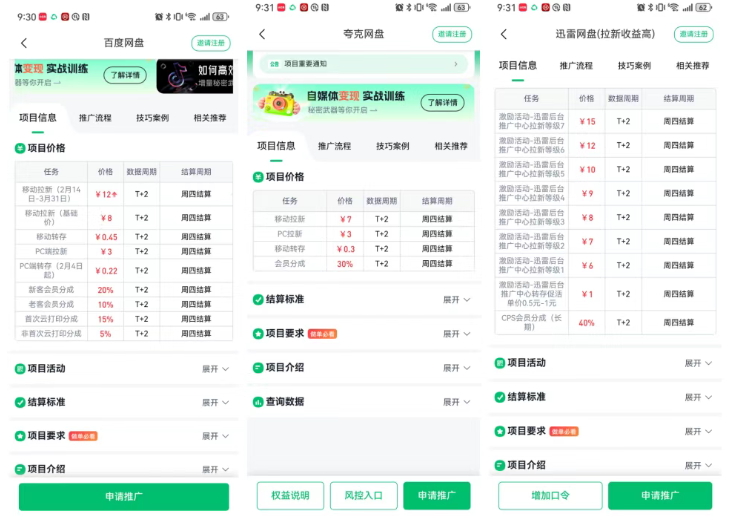Select 相关推荐 tab on 百度网盘 screen

[210, 118]
